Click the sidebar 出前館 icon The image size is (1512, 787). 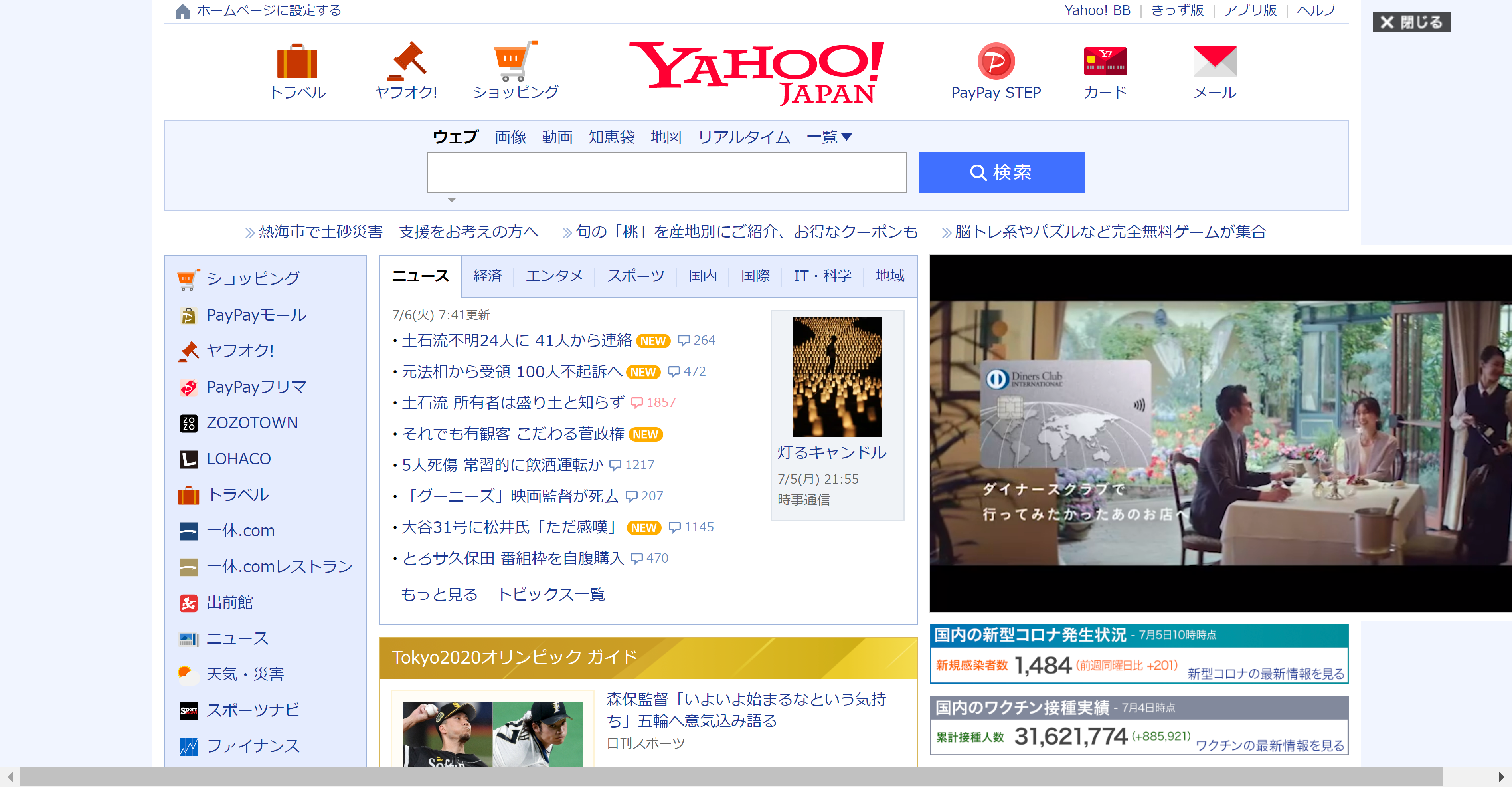coord(188,603)
